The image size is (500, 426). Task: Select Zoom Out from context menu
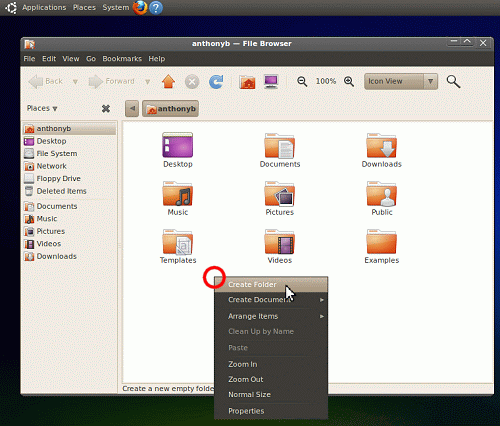[271, 379]
